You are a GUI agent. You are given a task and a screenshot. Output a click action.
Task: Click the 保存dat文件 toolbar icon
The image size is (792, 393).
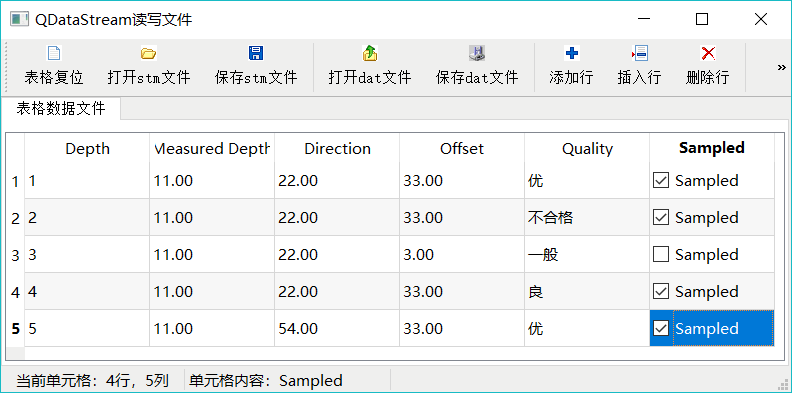click(x=477, y=53)
